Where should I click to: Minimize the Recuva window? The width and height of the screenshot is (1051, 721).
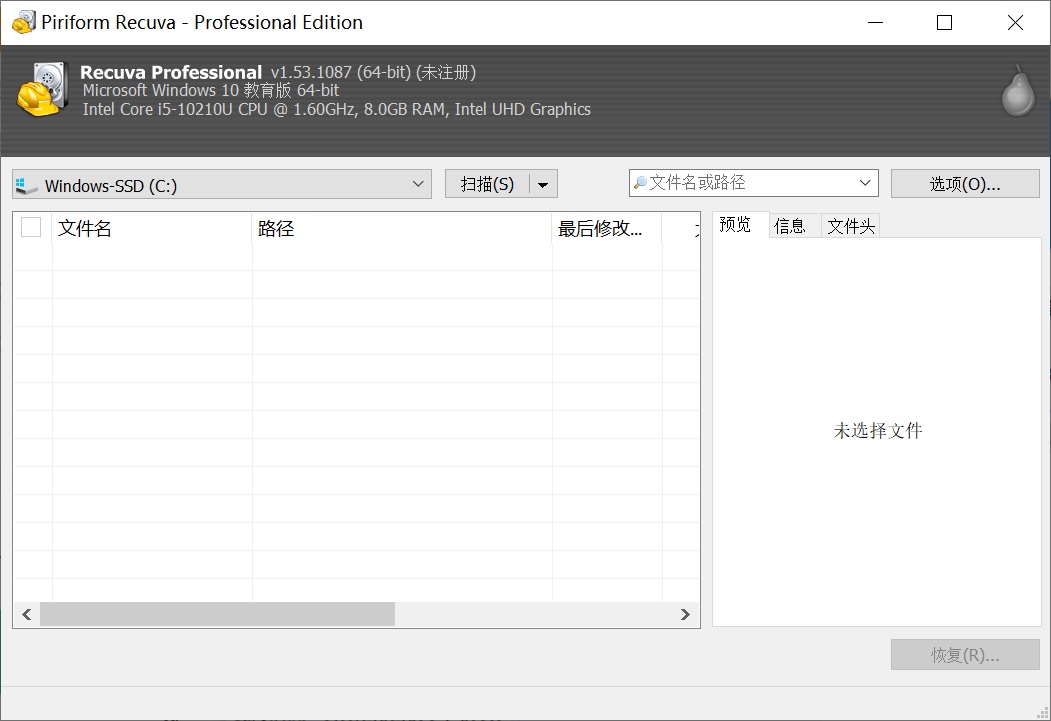(875, 22)
